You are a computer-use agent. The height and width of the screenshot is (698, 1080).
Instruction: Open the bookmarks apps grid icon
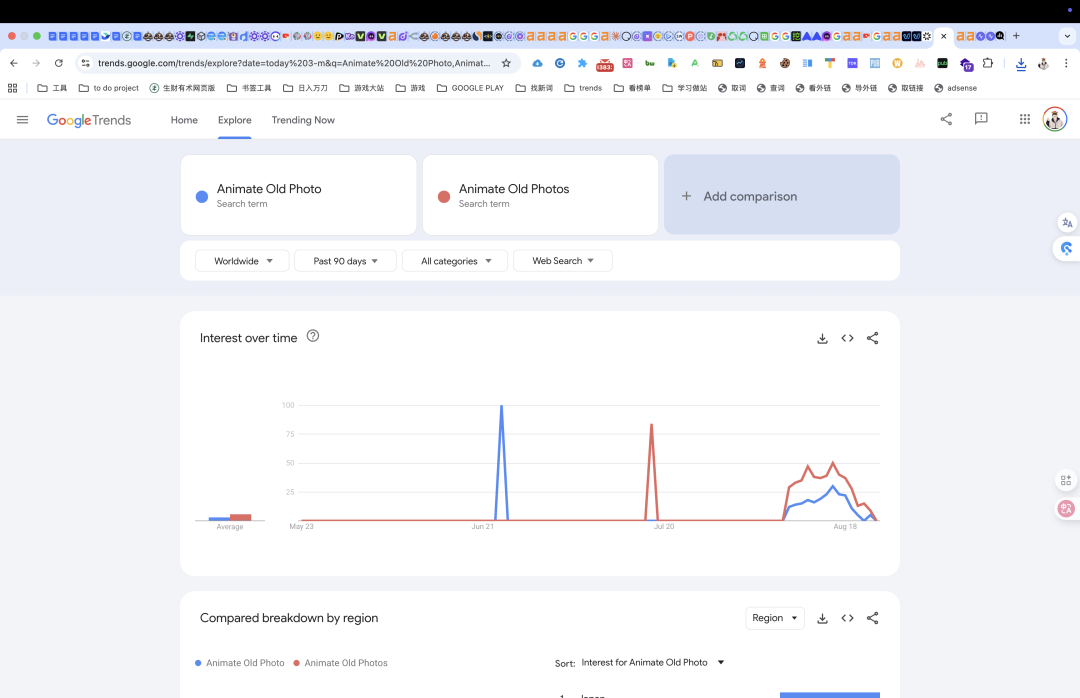click(12, 88)
